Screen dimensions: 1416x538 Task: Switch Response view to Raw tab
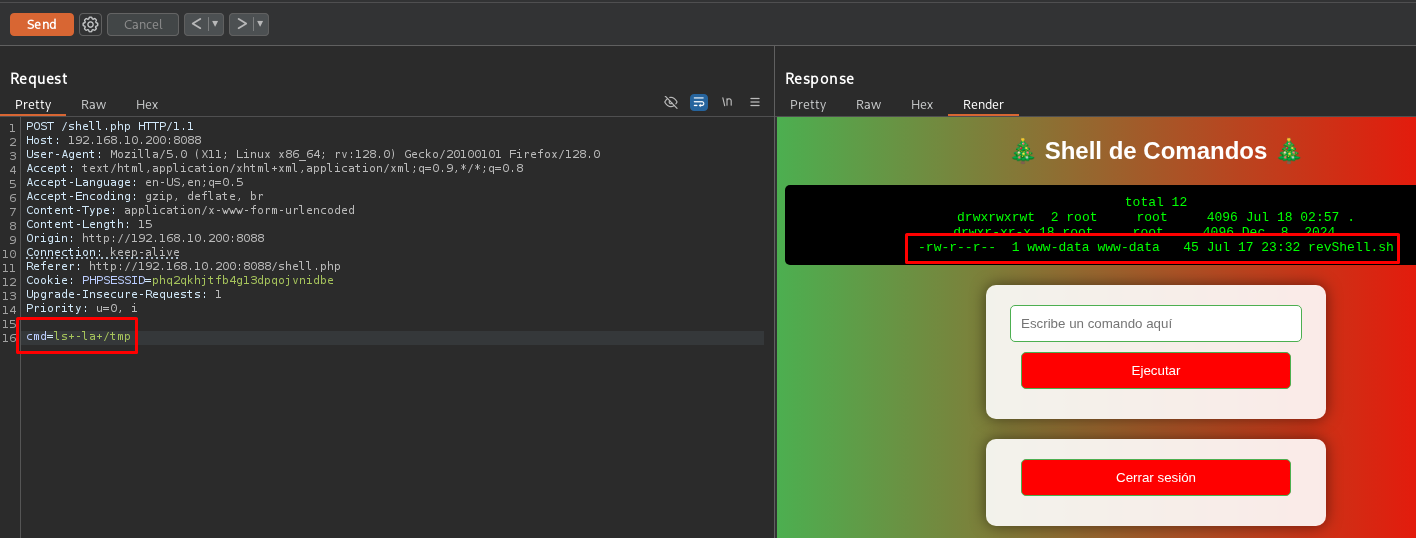[x=868, y=104]
